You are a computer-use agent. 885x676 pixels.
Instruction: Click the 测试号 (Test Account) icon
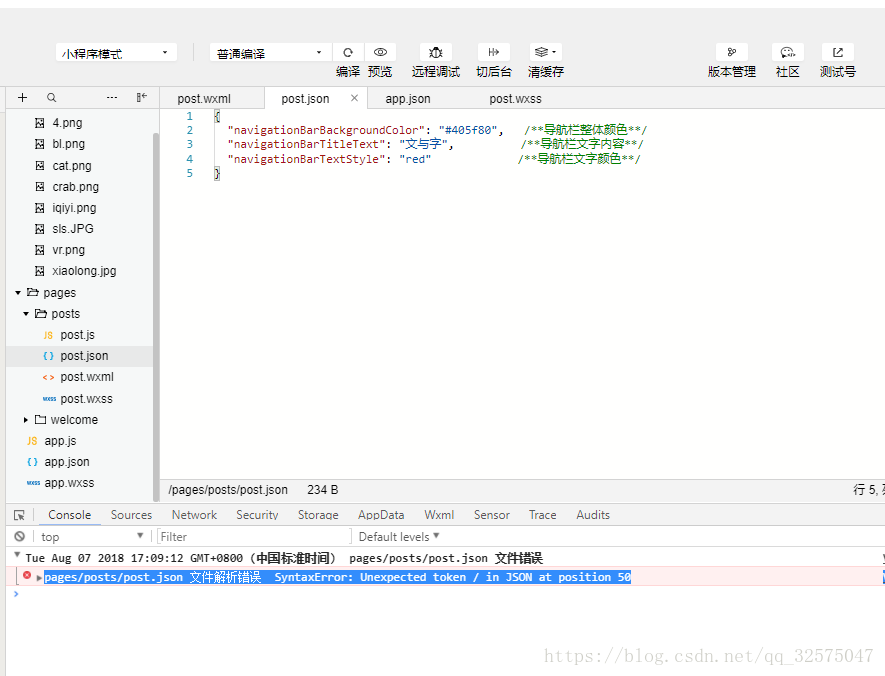pos(837,51)
